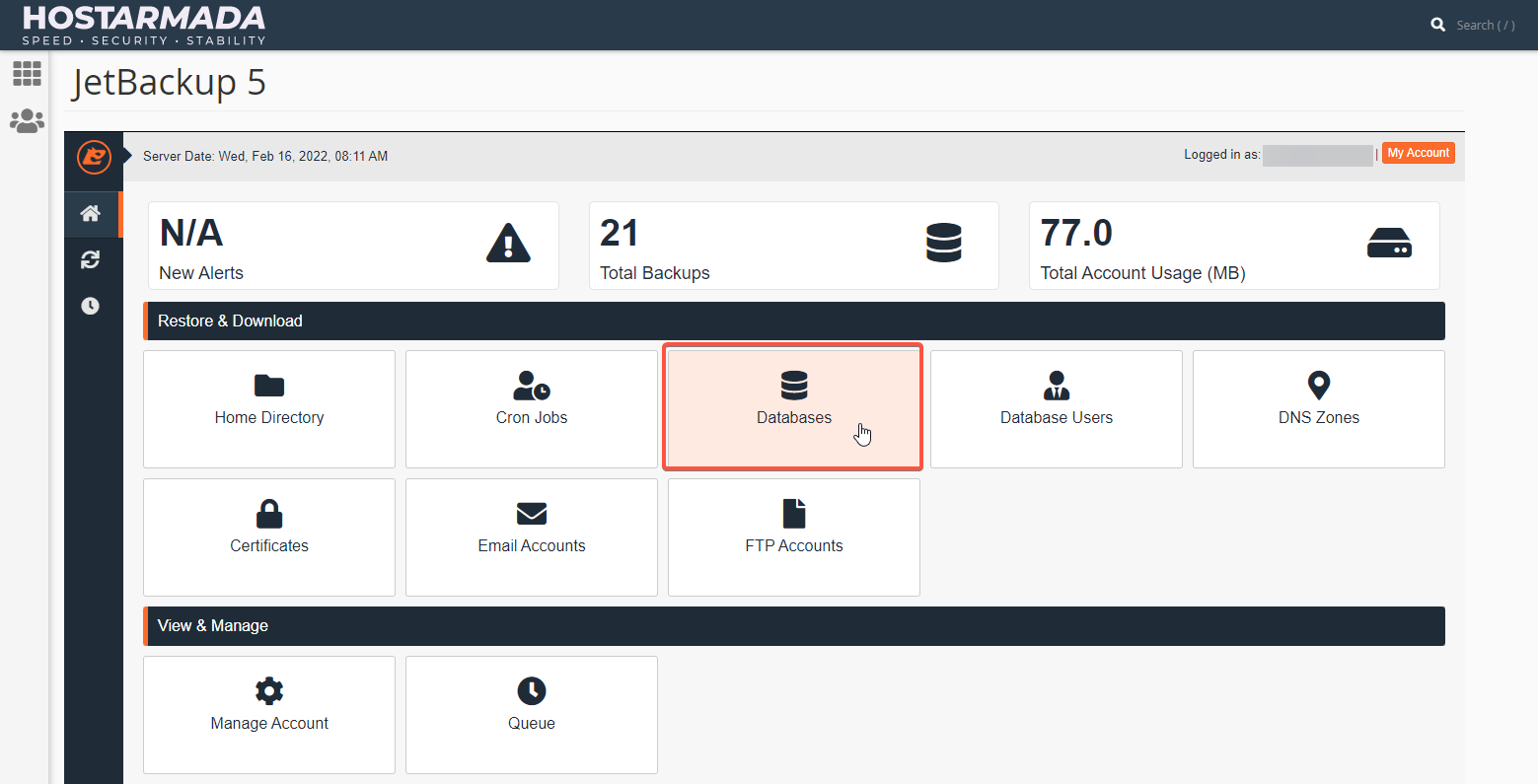Select the Databases tile
The image size is (1538, 784).
(793, 404)
